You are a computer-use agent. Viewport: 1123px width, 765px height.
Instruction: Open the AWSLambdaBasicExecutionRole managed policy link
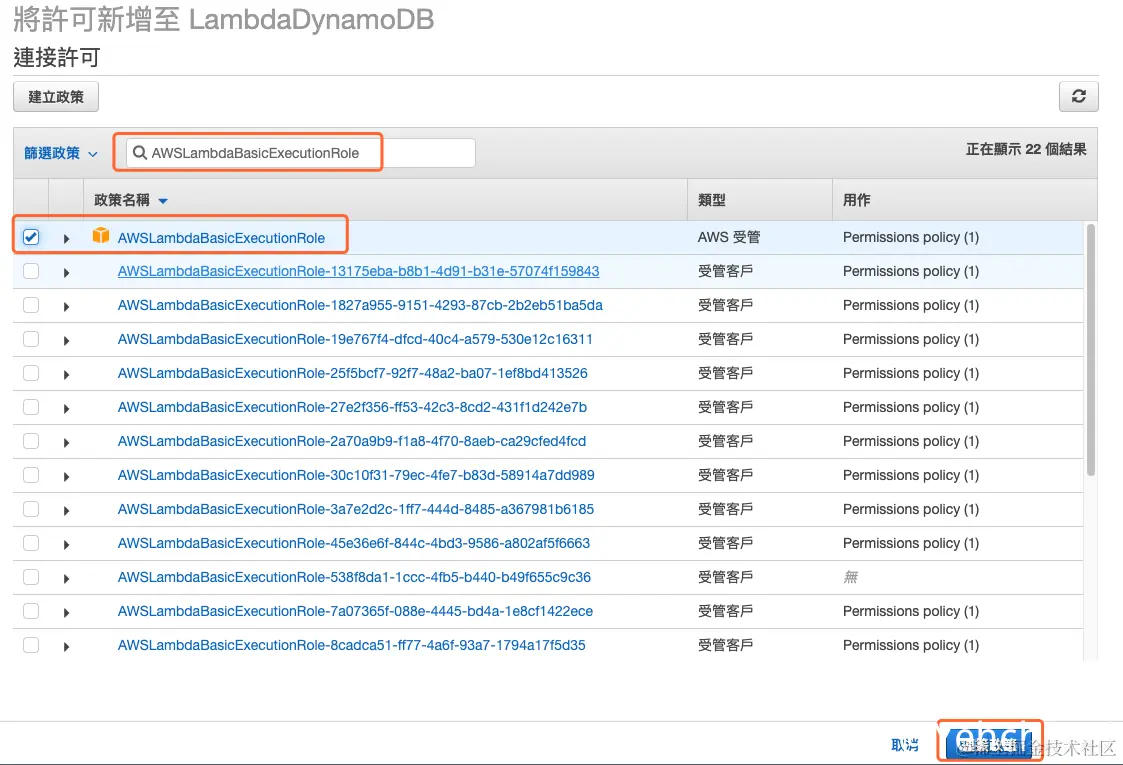pos(221,238)
